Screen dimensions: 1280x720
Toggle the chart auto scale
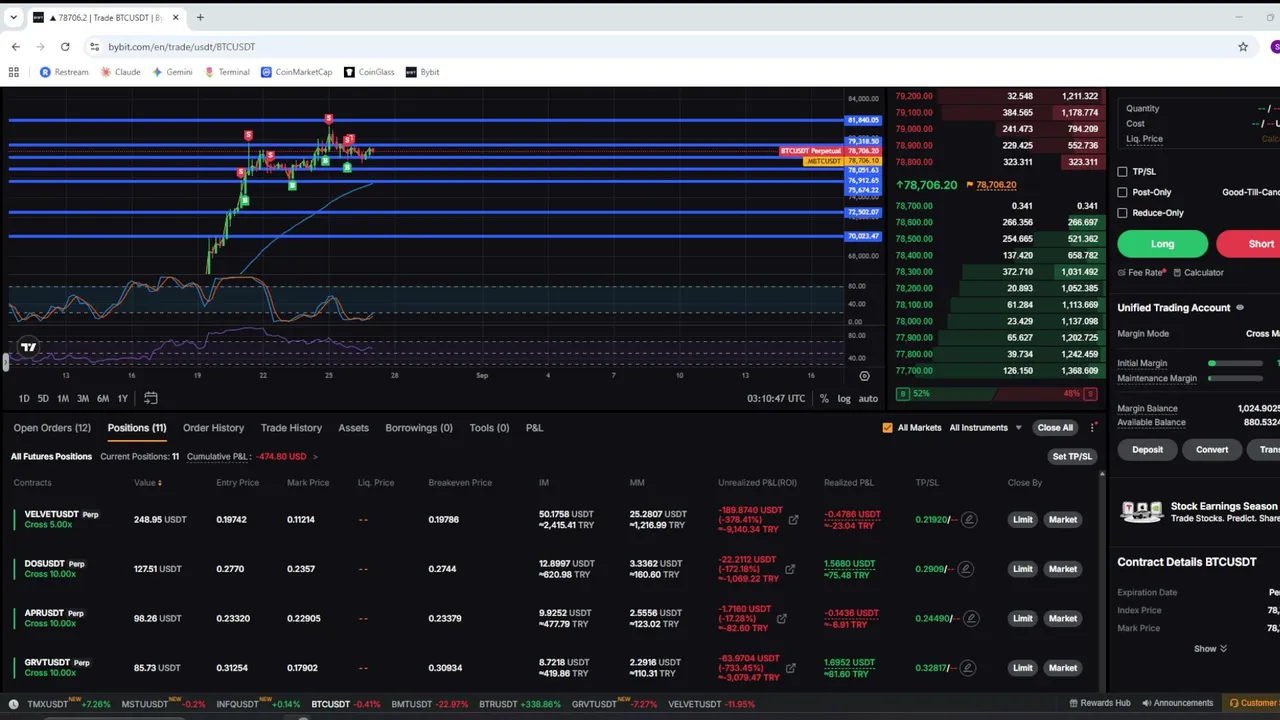(868, 398)
